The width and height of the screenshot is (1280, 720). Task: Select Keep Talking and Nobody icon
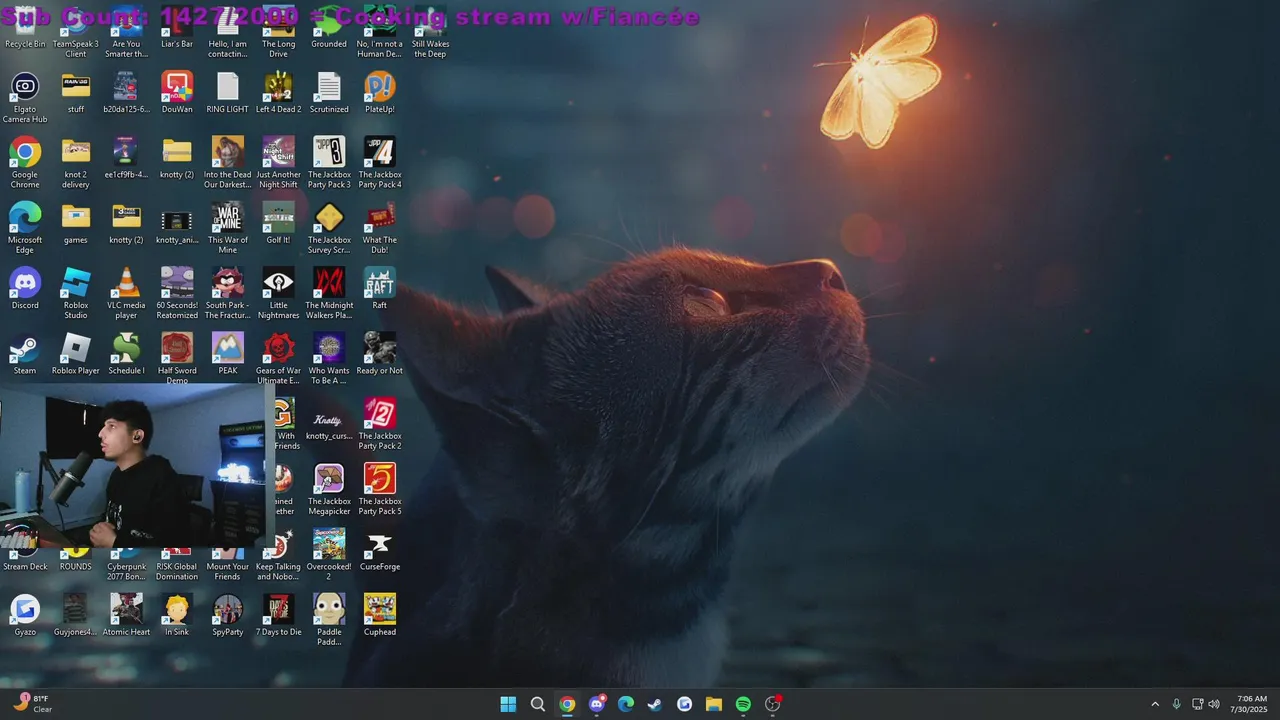[278, 554]
